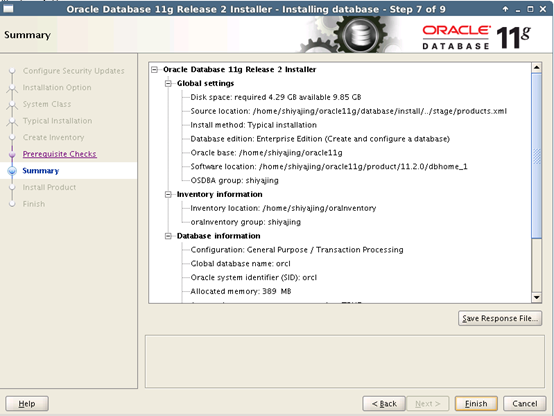554x416 pixels.
Task: Select oraInventory group: shiyajing row
Action: [x=246, y=222]
